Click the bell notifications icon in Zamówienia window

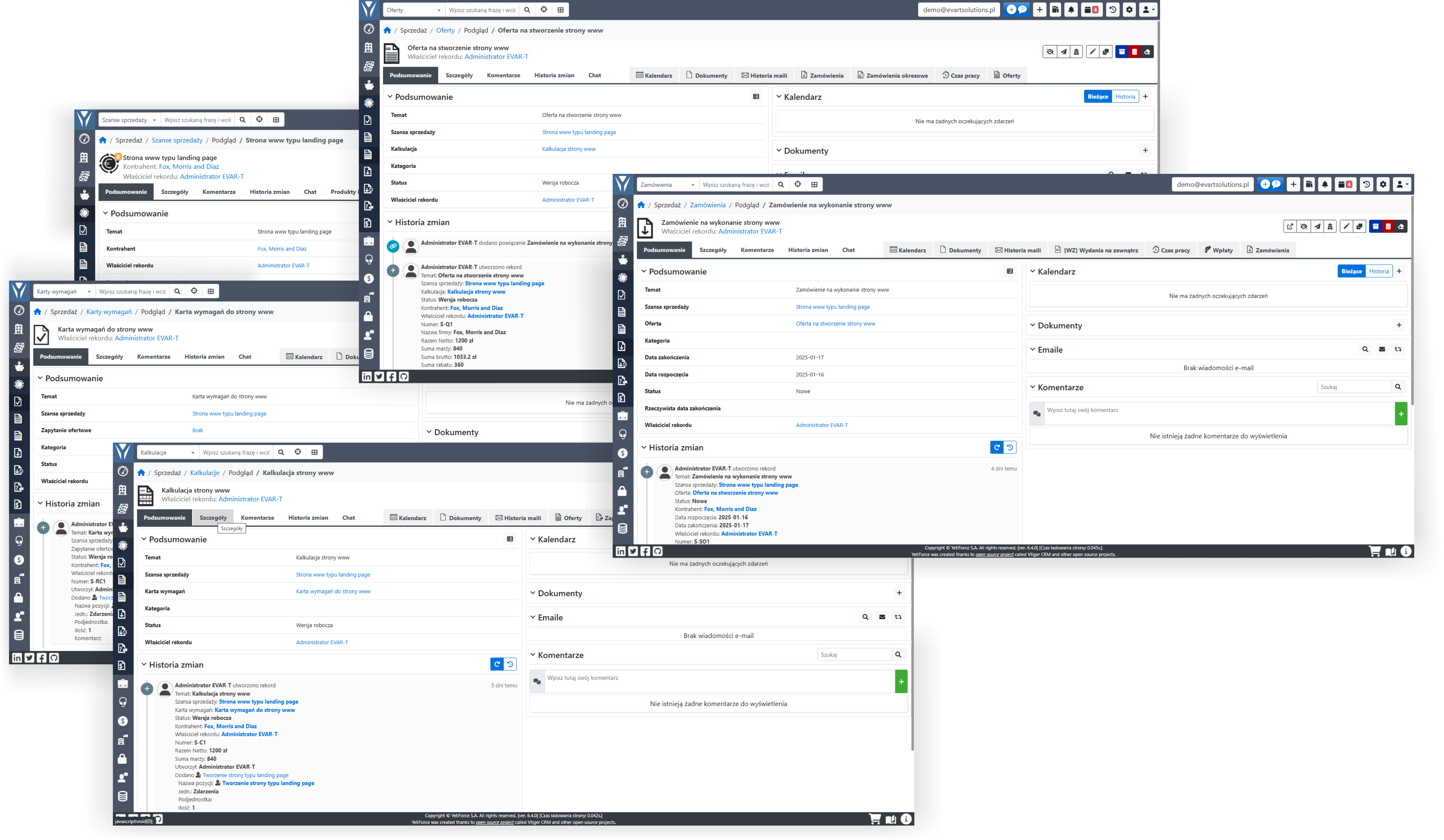(x=1324, y=184)
